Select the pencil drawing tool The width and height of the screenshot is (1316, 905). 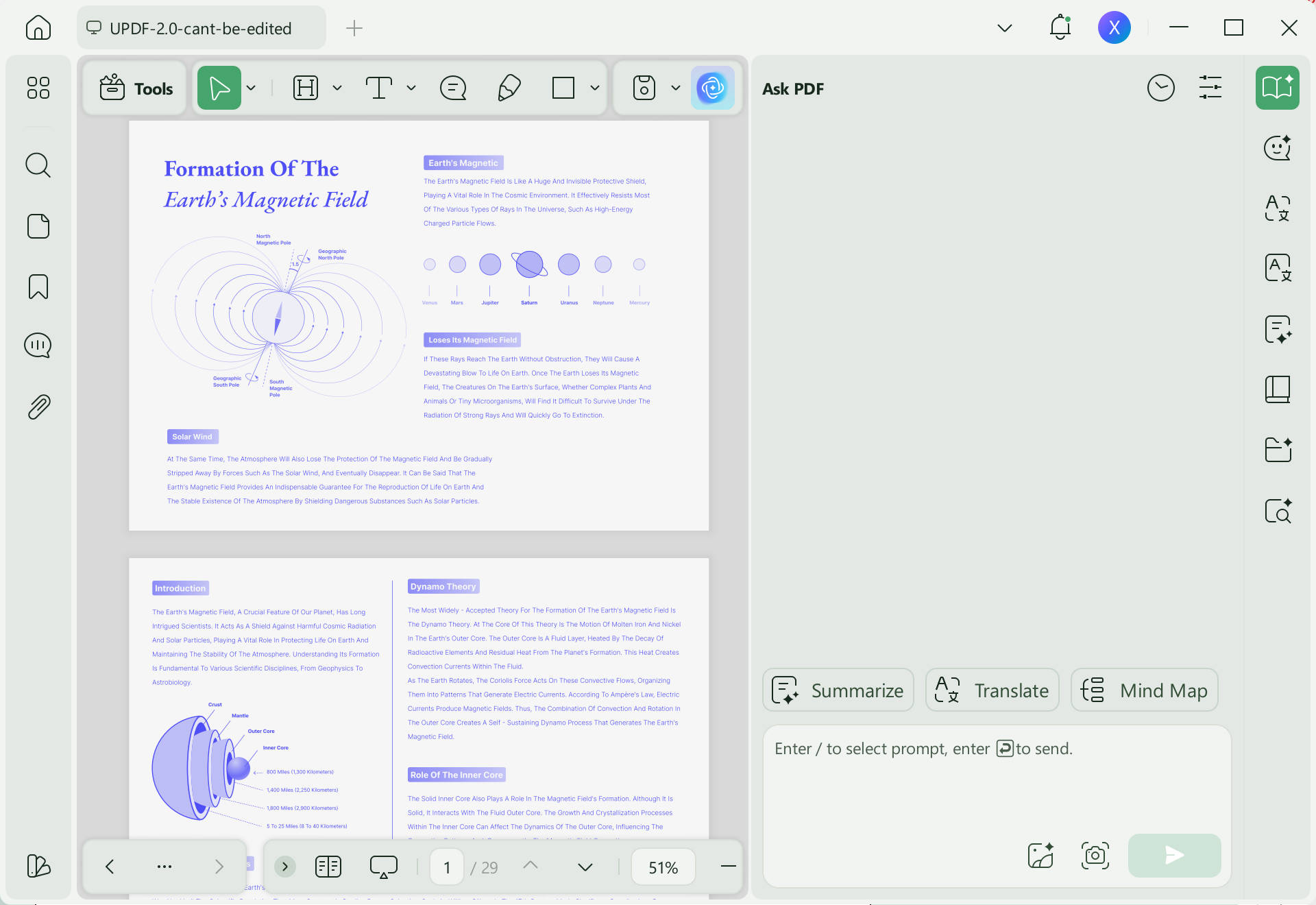(509, 88)
